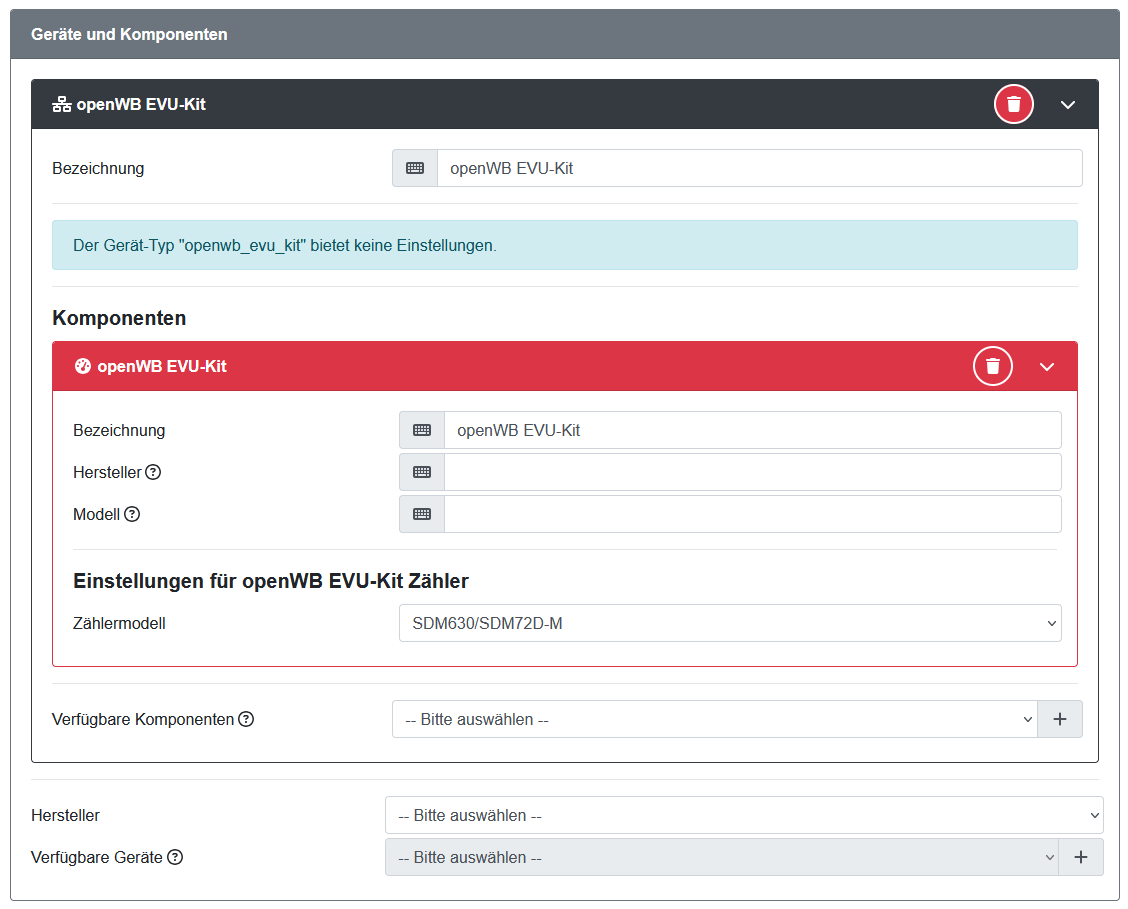Show help for Verfügbare Geräte
The width and height of the screenshot is (1128, 909).
coord(175,857)
